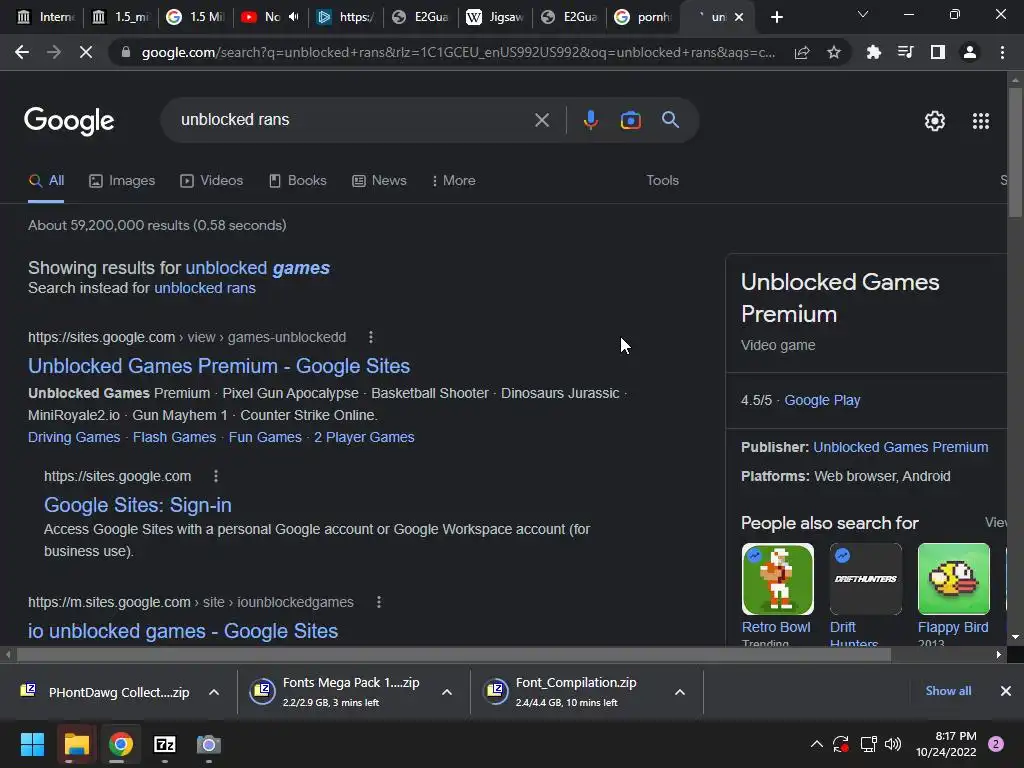Show all downloads
Viewport: 1024px width, 768px height.
[x=948, y=691]
